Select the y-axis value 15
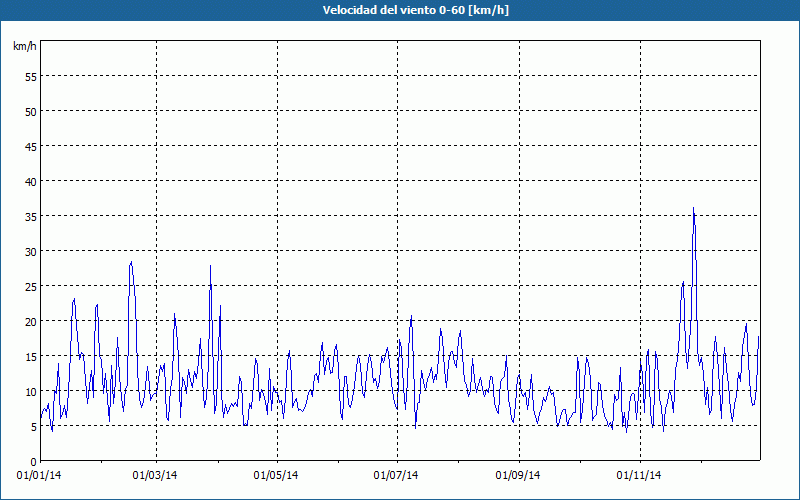This screenshot has height=500, width=800. click(31, 357)
